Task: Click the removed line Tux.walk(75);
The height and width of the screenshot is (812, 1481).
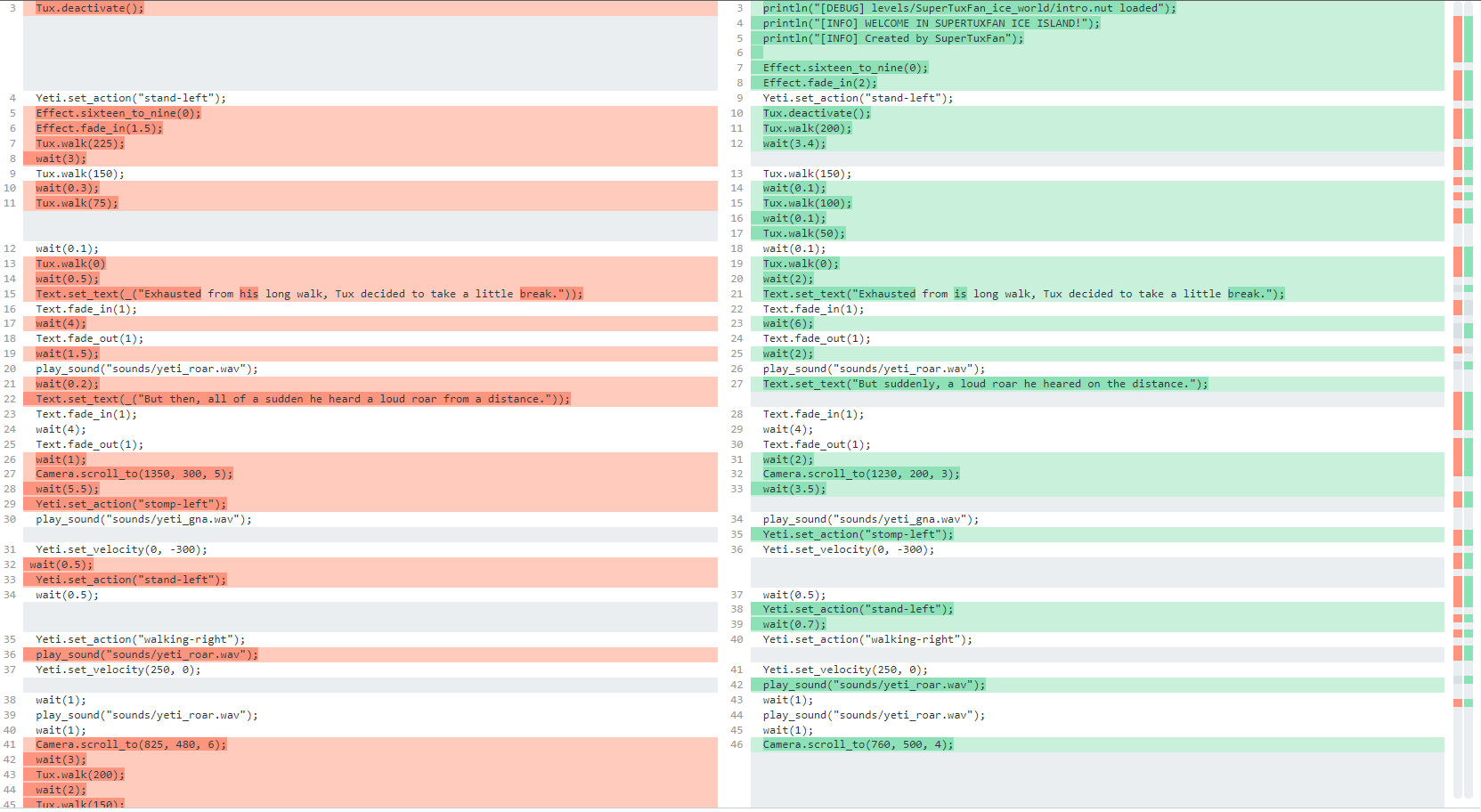Action: pyautogui.click(x=77, y=203)
